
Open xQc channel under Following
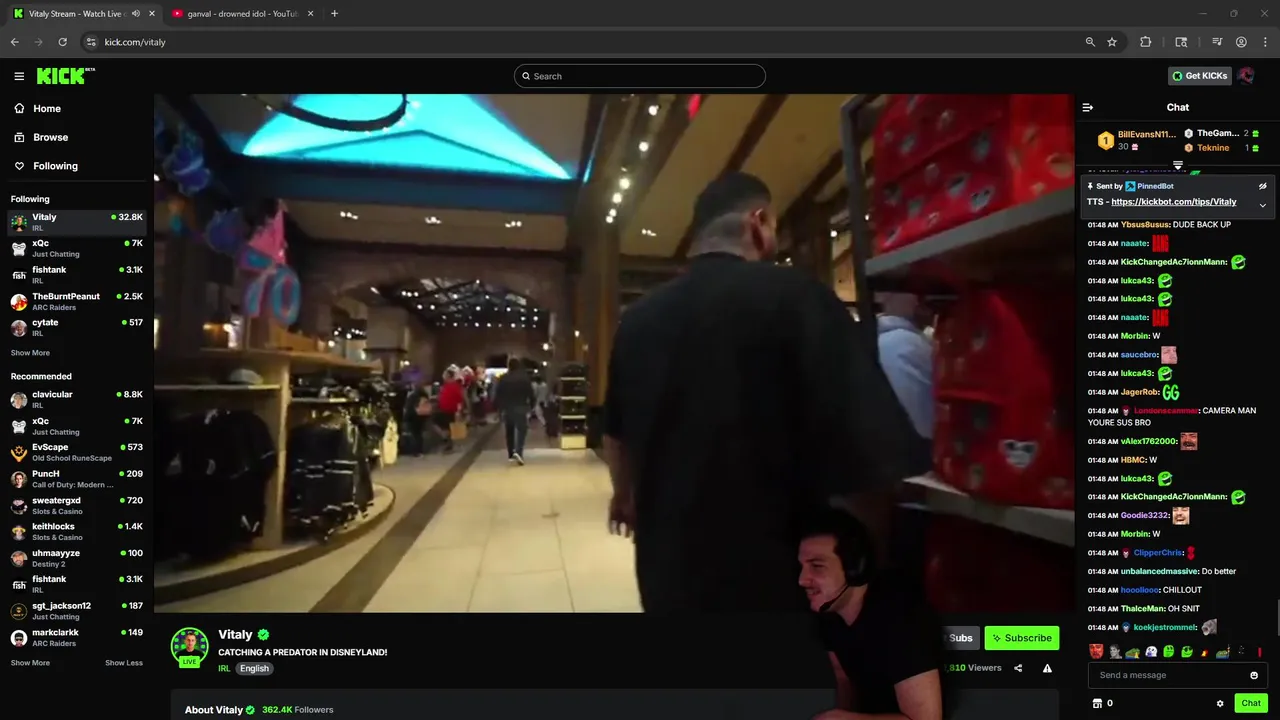77,248
